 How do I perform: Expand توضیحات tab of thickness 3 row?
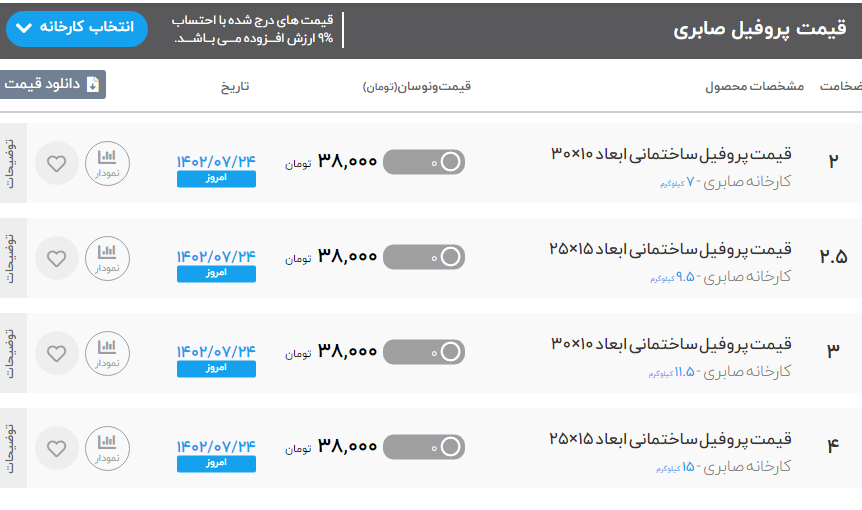[x=12, y=352]
